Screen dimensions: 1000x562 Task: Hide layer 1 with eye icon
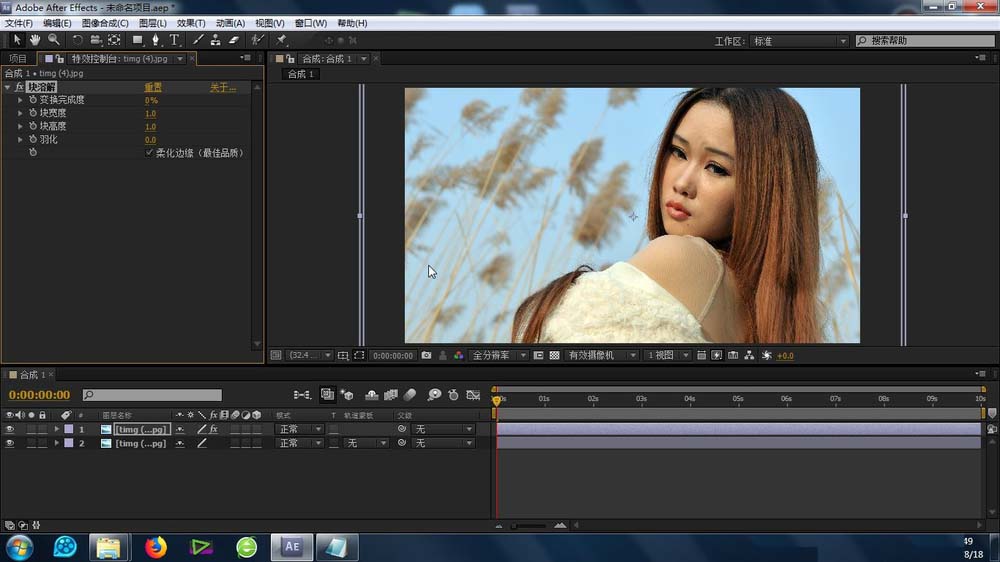[10, 429]
